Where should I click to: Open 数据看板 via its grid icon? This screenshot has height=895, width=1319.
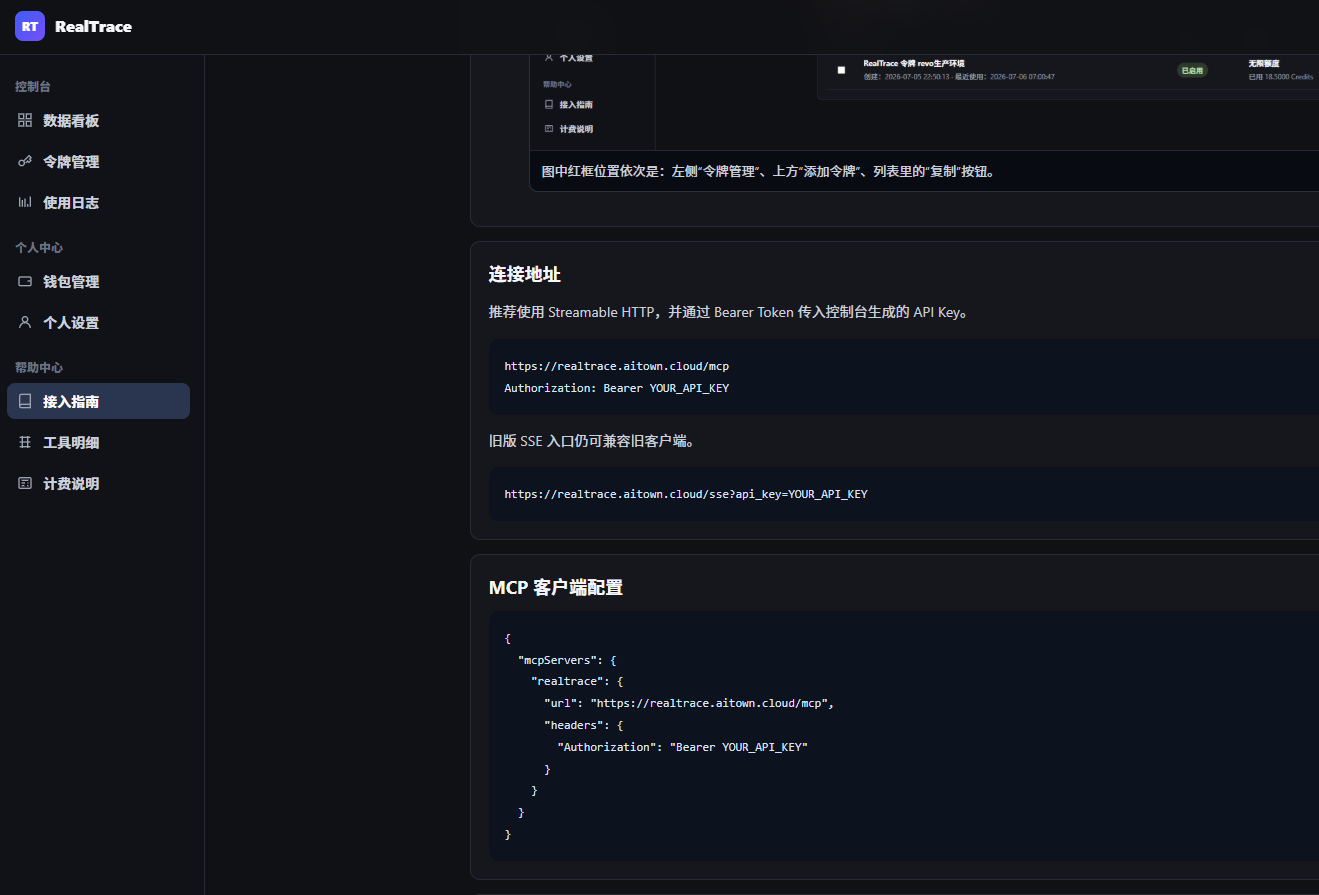coord(25,120)
